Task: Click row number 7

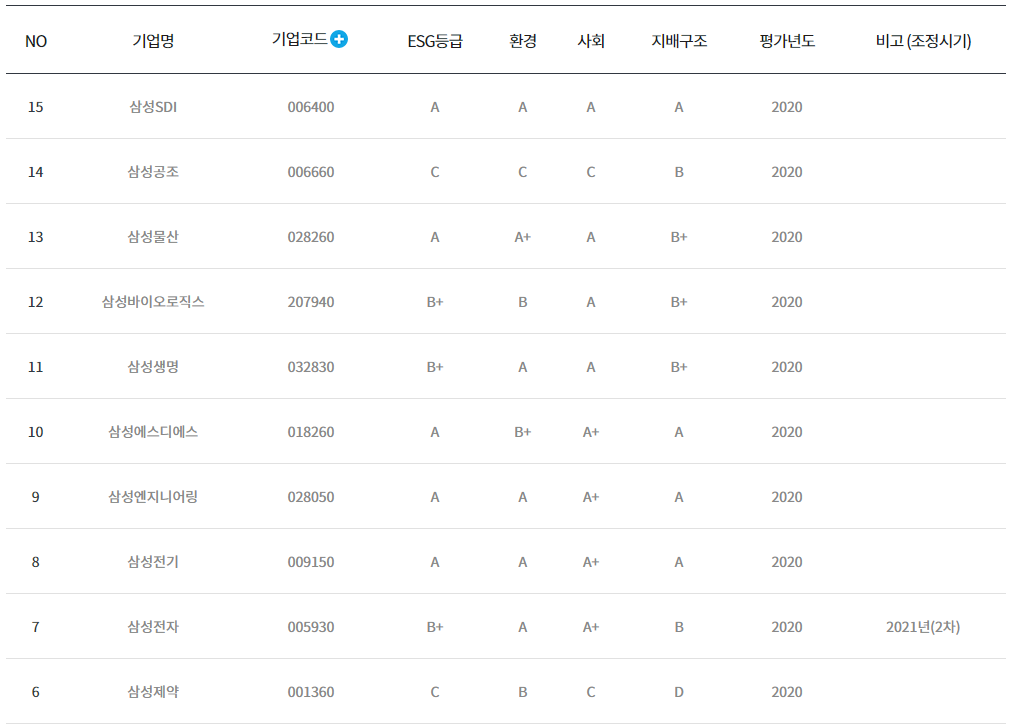Action: [36, 627]
